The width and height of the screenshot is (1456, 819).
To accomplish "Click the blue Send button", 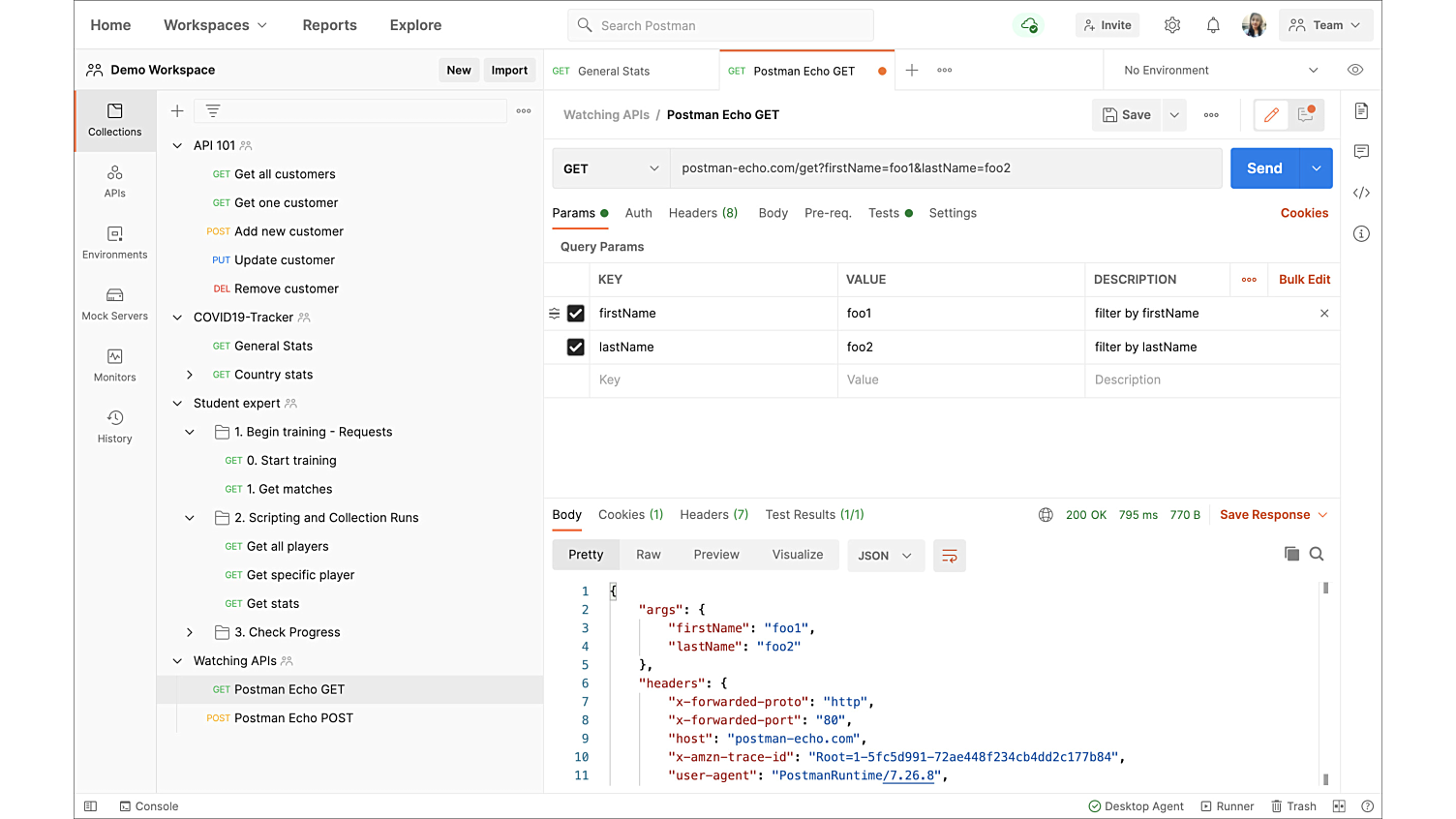I will coord(1264,168).
